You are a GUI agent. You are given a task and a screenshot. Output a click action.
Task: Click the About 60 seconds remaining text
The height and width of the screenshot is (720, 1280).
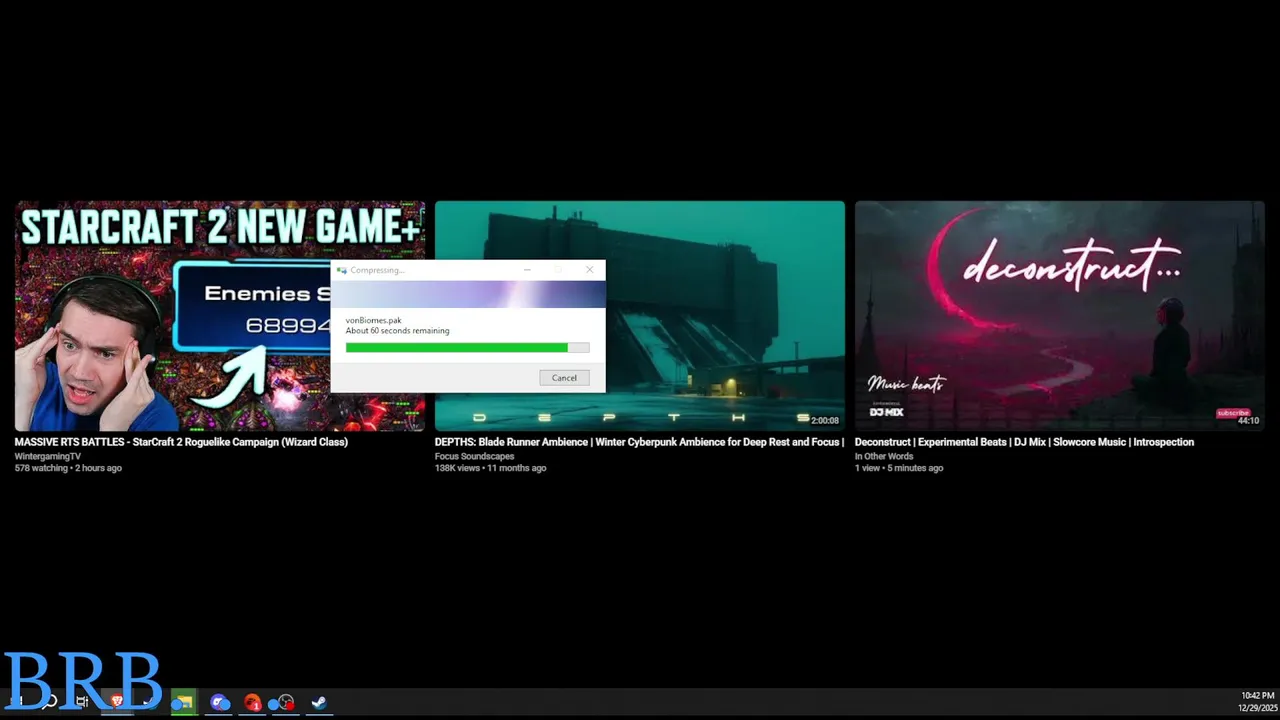point(397,330)
